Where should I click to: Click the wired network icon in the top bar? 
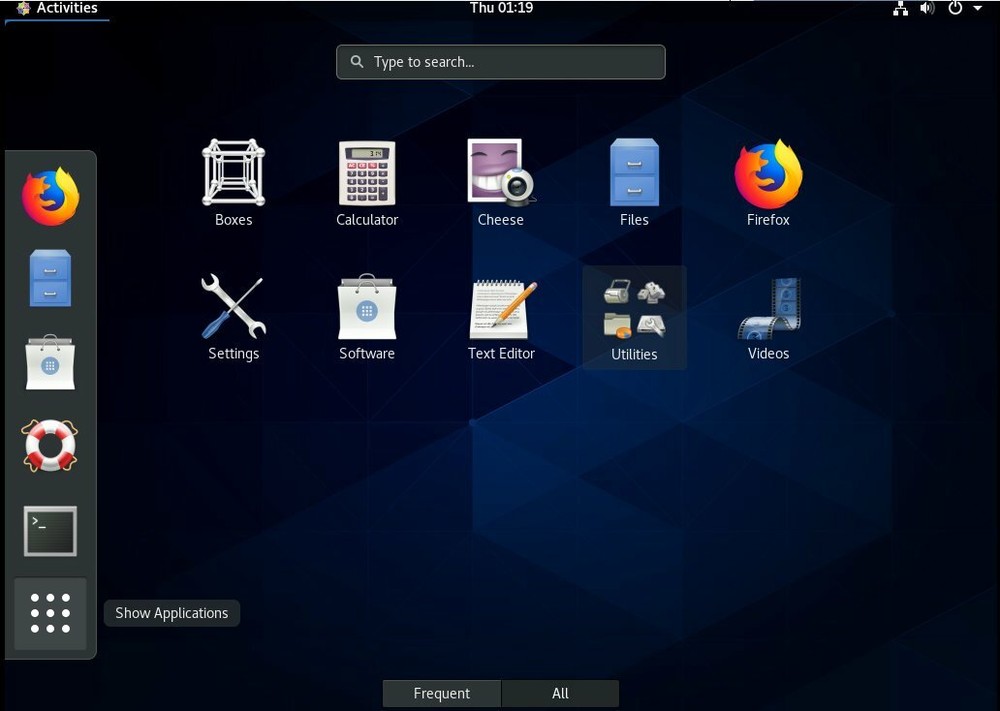(x=899, y=8)
